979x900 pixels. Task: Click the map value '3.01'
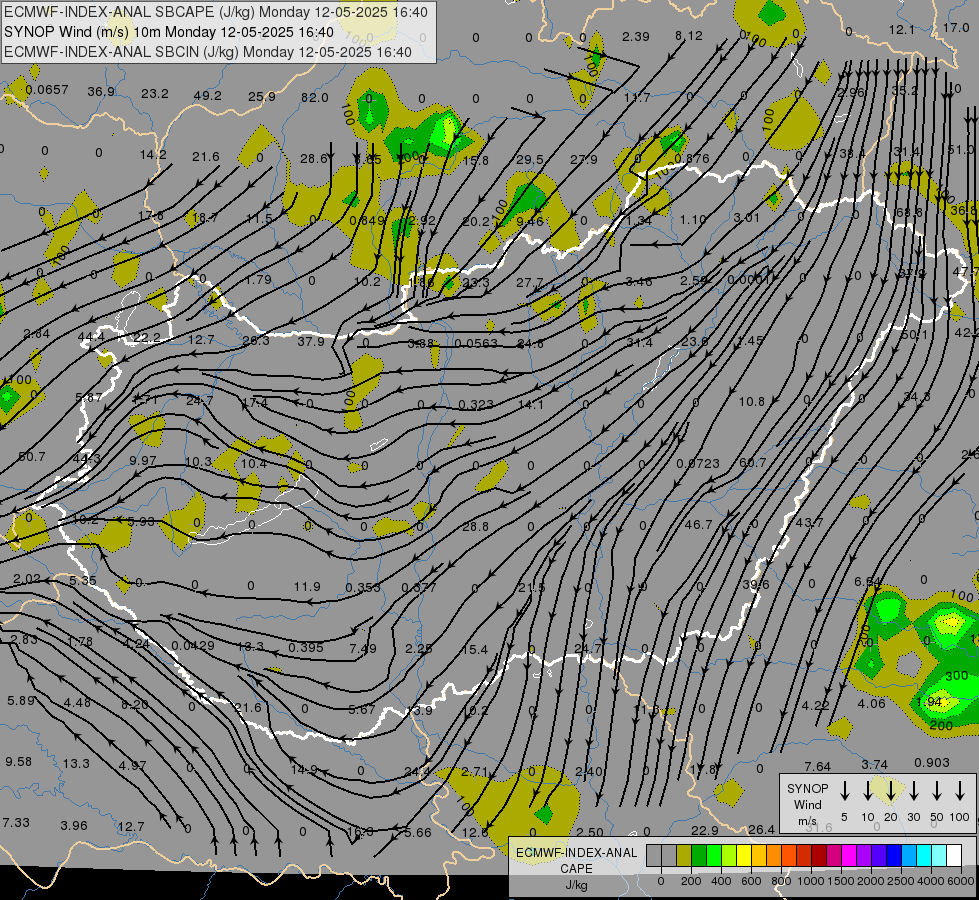tap(746, 217)
